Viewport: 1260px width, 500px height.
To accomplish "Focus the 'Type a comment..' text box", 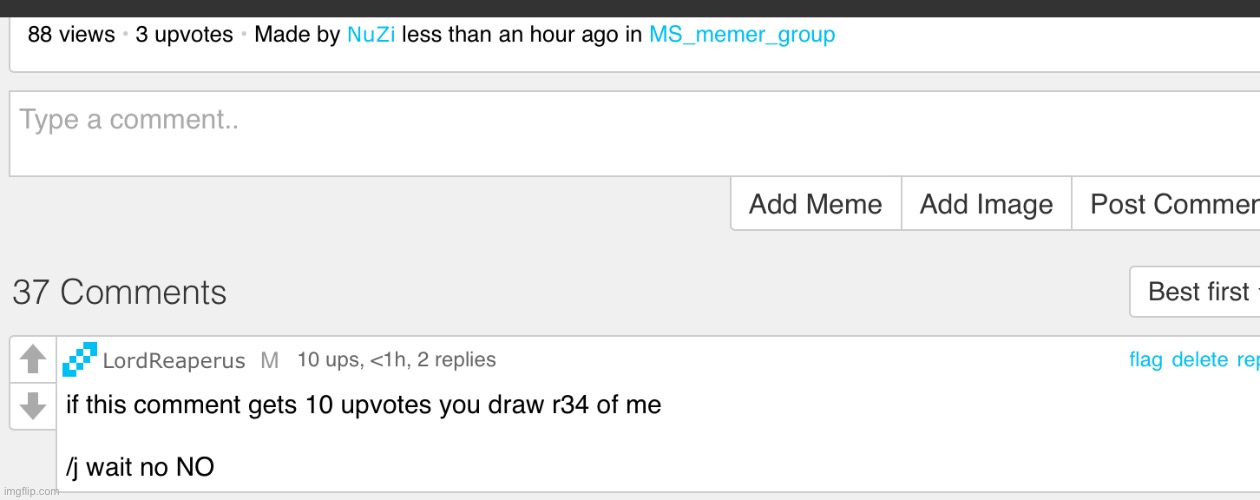I will click(635, 134).
